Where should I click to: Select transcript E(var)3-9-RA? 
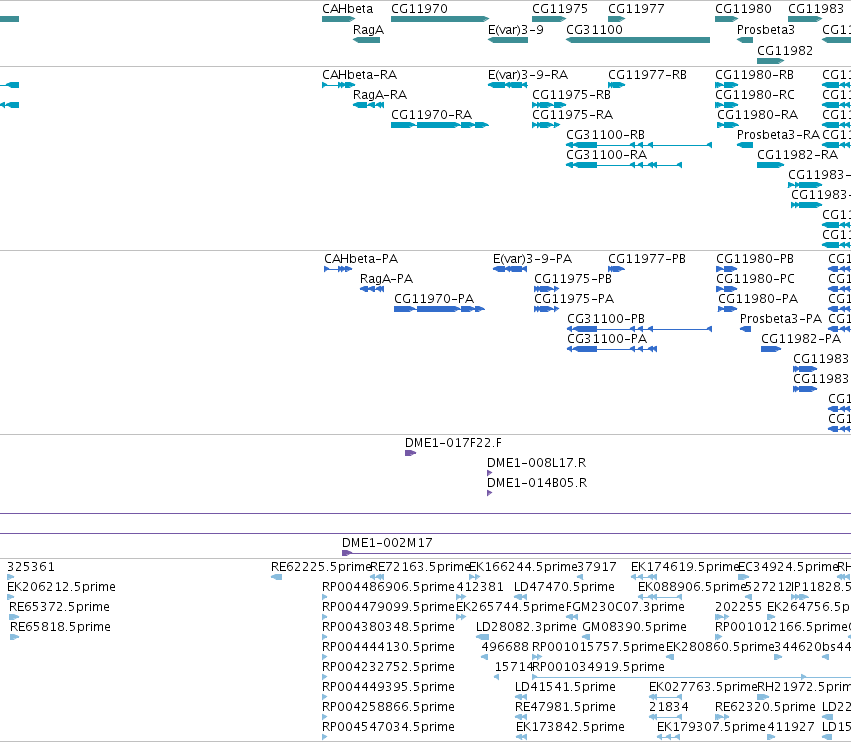coord(507,85)
